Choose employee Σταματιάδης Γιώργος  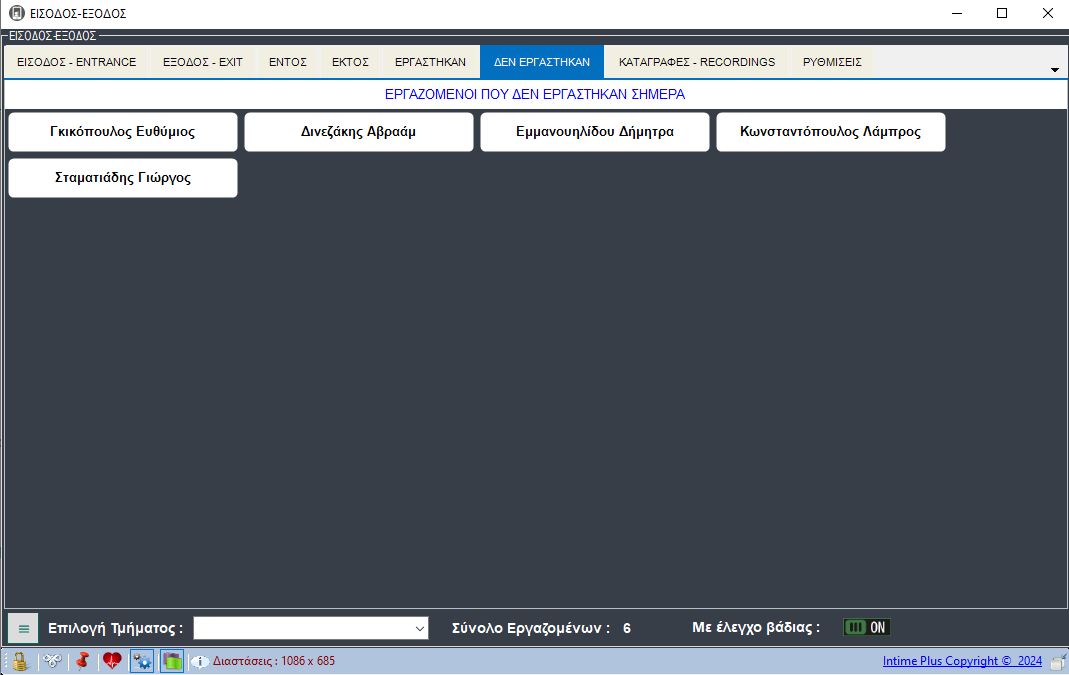[123, 178]
